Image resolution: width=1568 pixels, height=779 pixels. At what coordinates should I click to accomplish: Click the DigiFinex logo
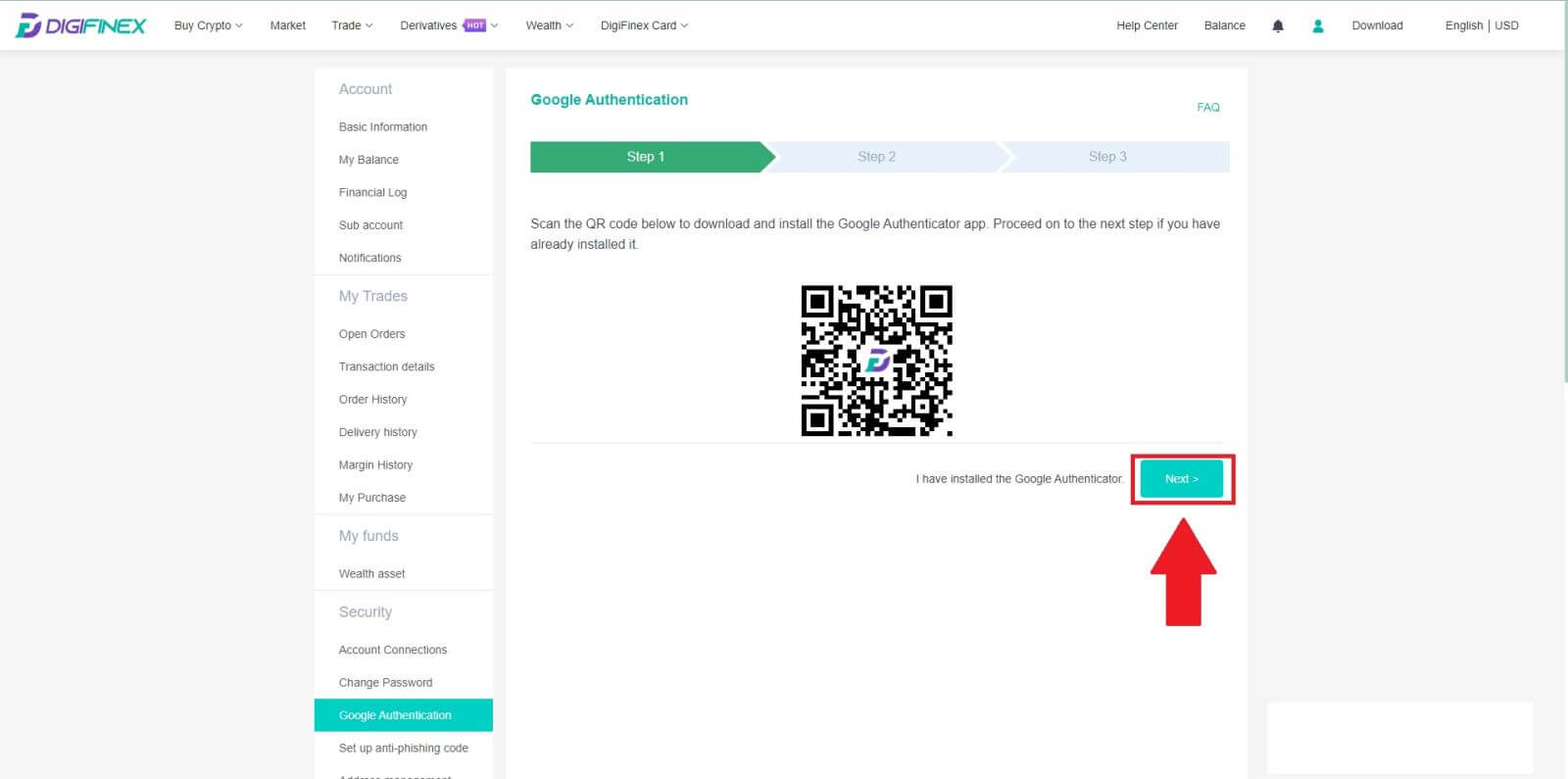pyautogui.click(x=80, y=25)
